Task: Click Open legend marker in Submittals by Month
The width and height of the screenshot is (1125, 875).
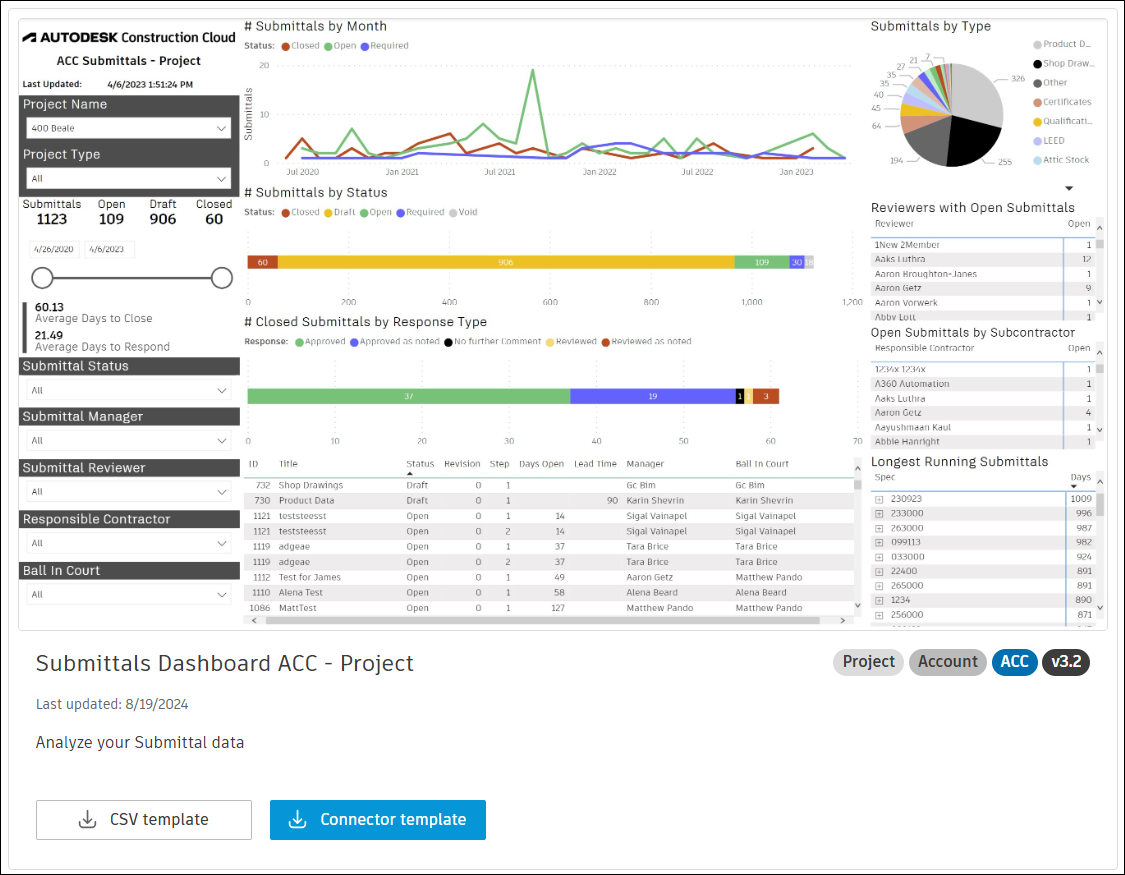Action: coord(328,46)
